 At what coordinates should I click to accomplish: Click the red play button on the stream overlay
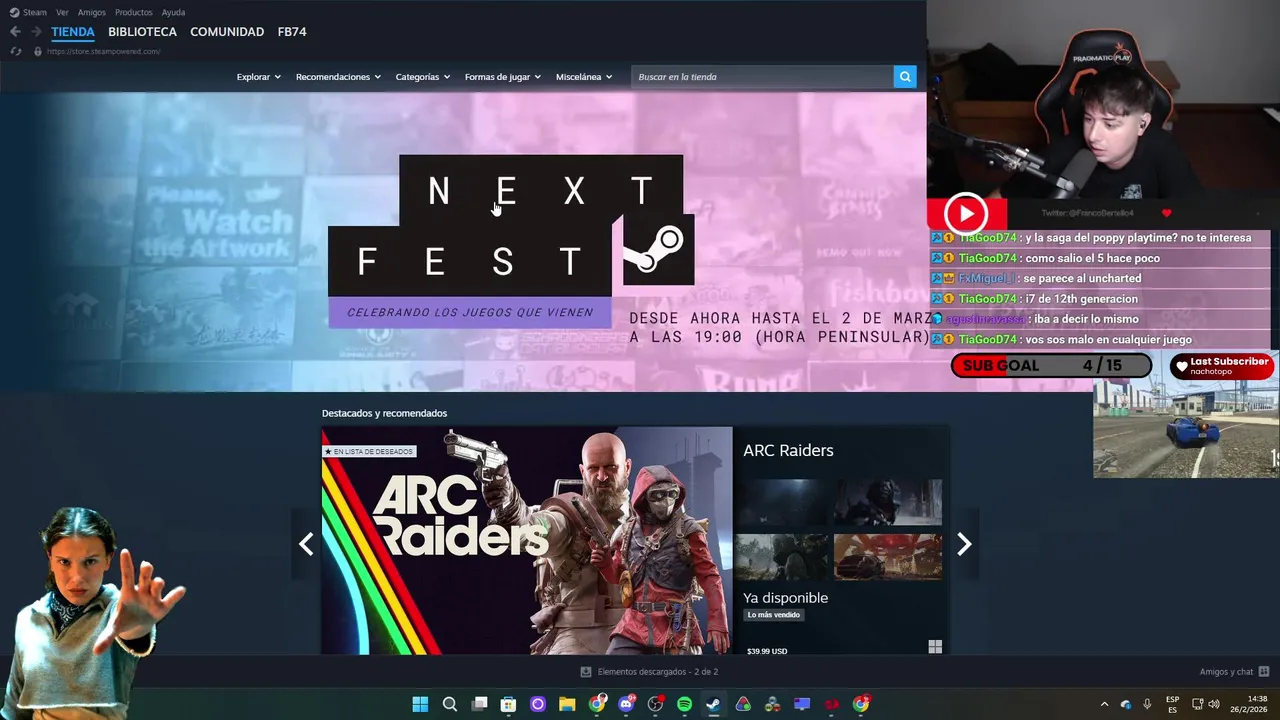(x=966, y=214)
